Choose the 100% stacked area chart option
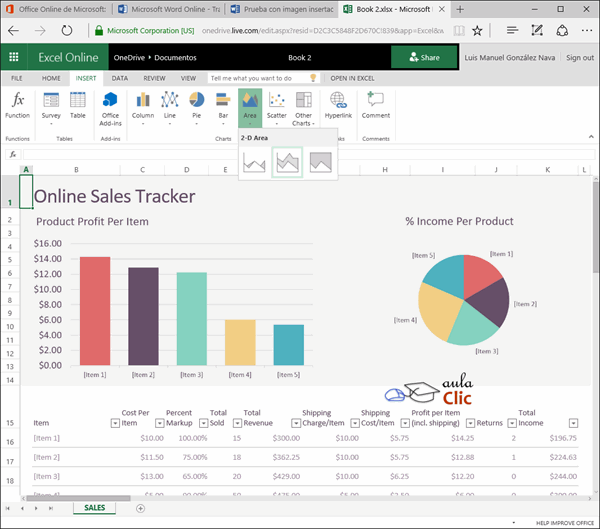The width and height of the screenshot is (600, 529). coord(320,162)
